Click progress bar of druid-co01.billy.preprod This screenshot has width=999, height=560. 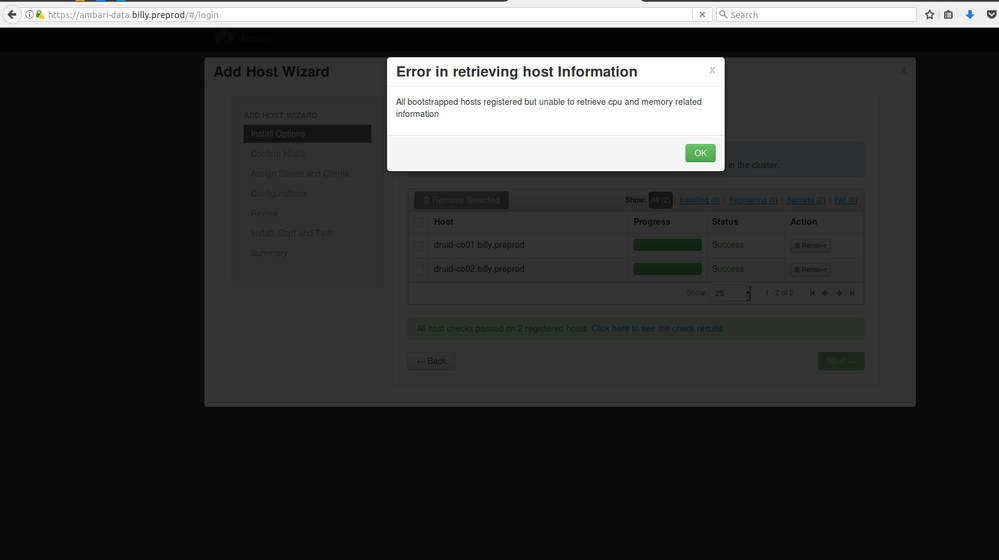coord(667,245)
